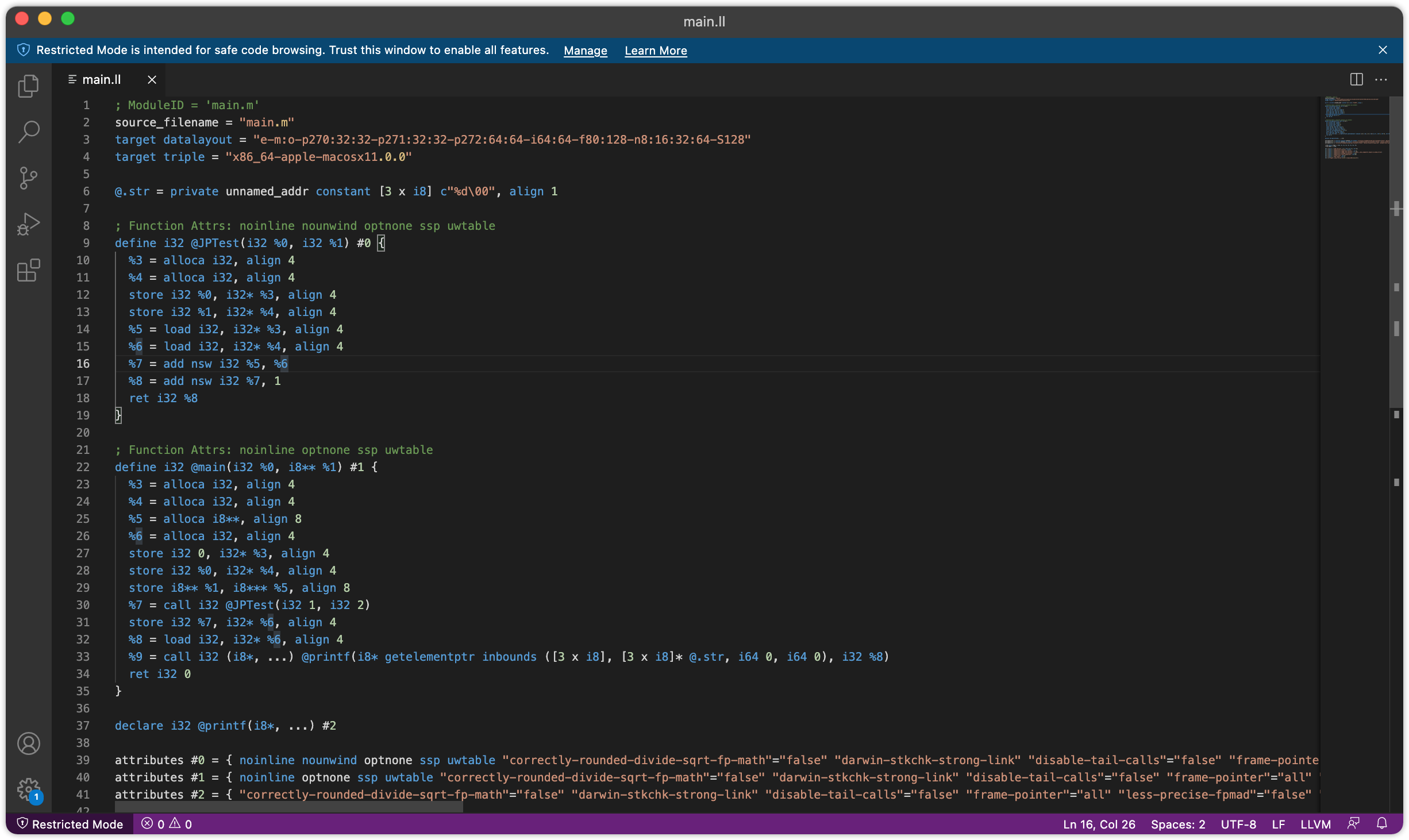Change indentation via Spaces: 2
The height and width of the screenshot is (840, 1409).
coord(1178,824)
